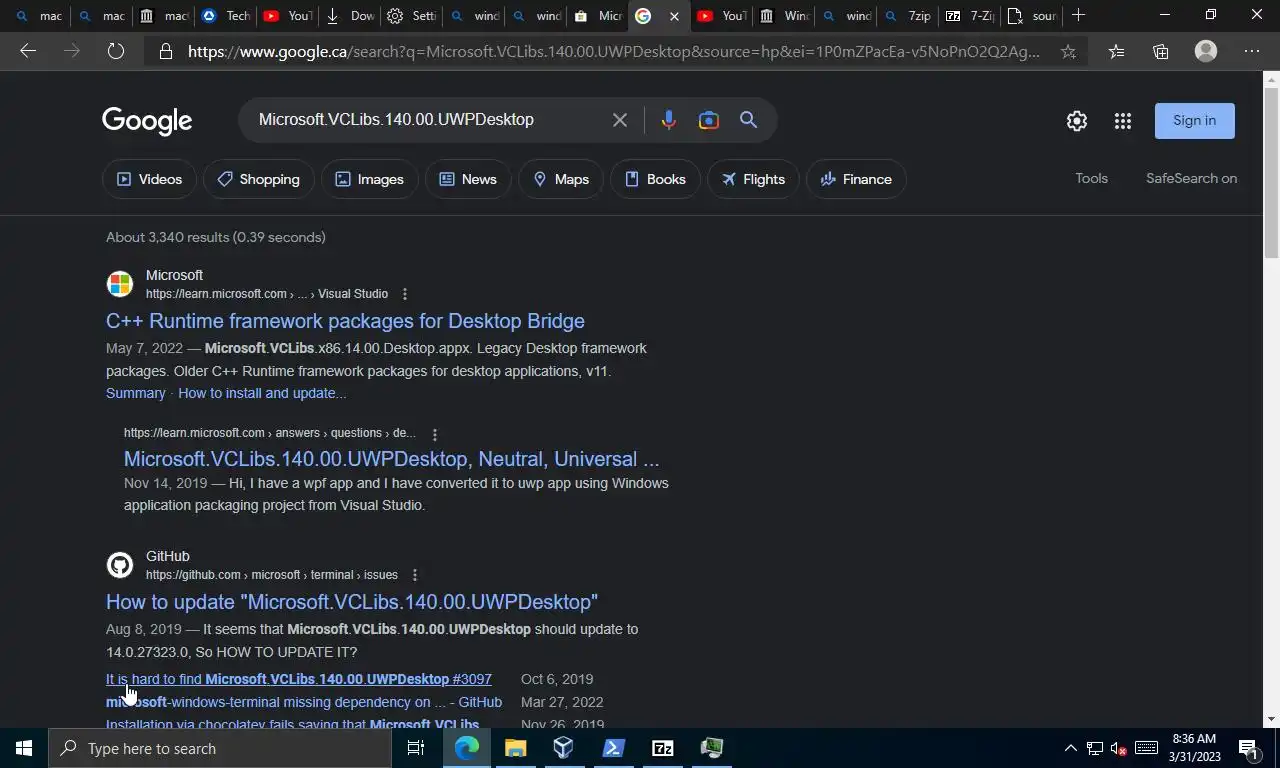
Task: Open How to update Microsoft.VCLibs GitHub result
Action: [352, 602]
